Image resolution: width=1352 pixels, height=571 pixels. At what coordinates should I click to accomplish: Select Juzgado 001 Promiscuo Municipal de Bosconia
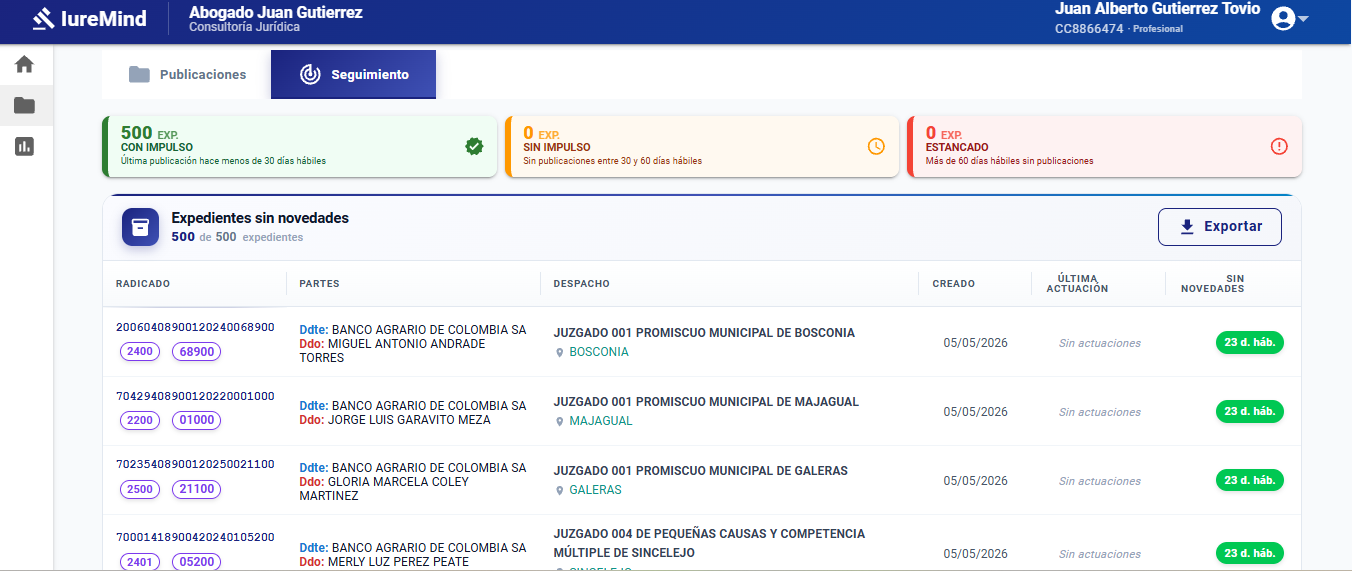pos(704,333)
